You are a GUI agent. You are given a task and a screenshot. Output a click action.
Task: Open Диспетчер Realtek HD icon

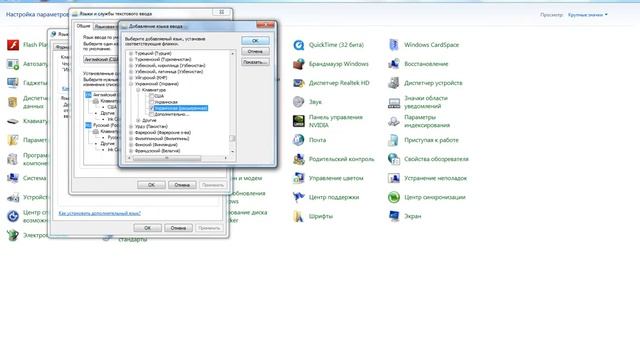298,83
